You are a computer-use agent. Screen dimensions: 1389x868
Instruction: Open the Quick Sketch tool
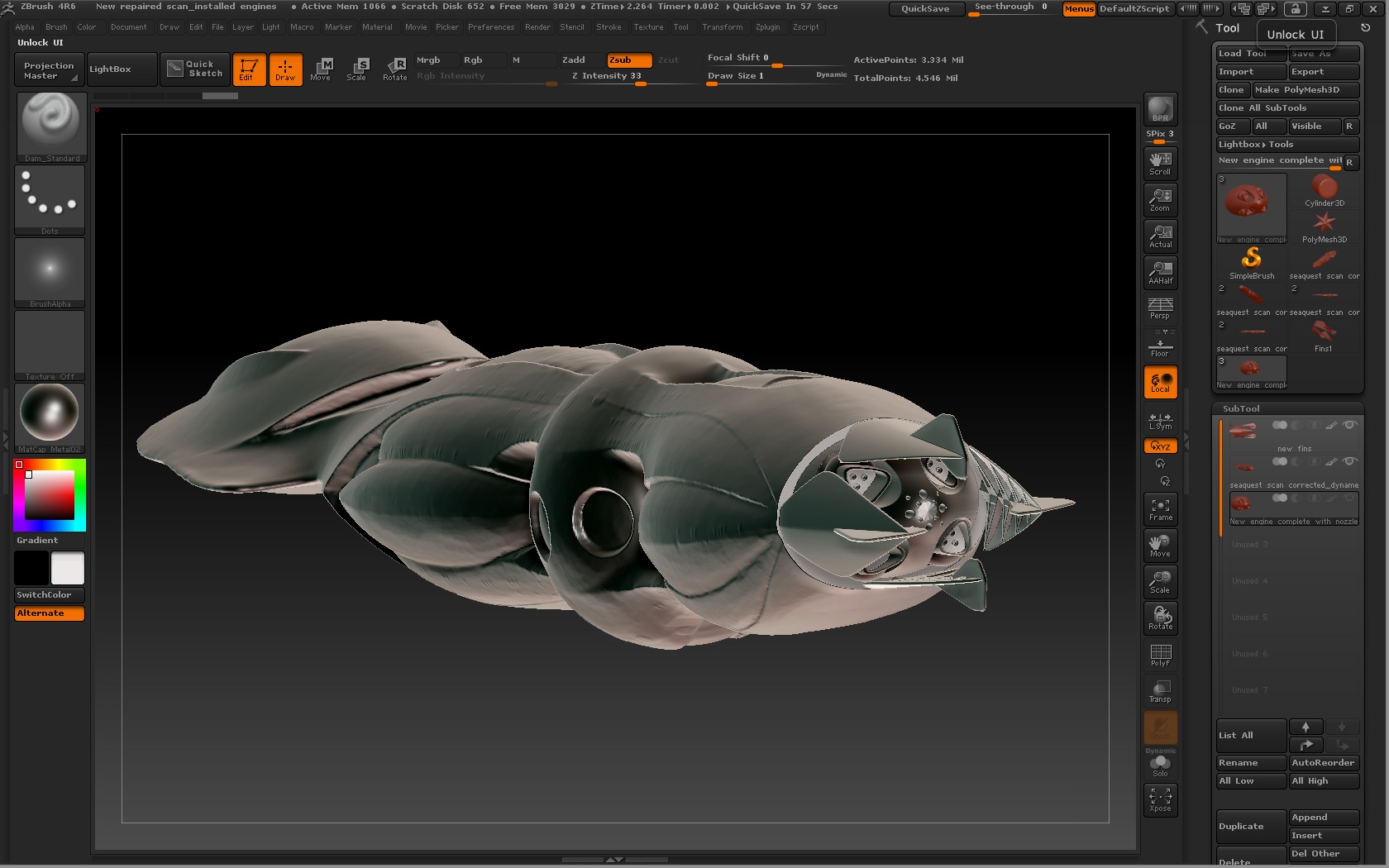point(194,69)
